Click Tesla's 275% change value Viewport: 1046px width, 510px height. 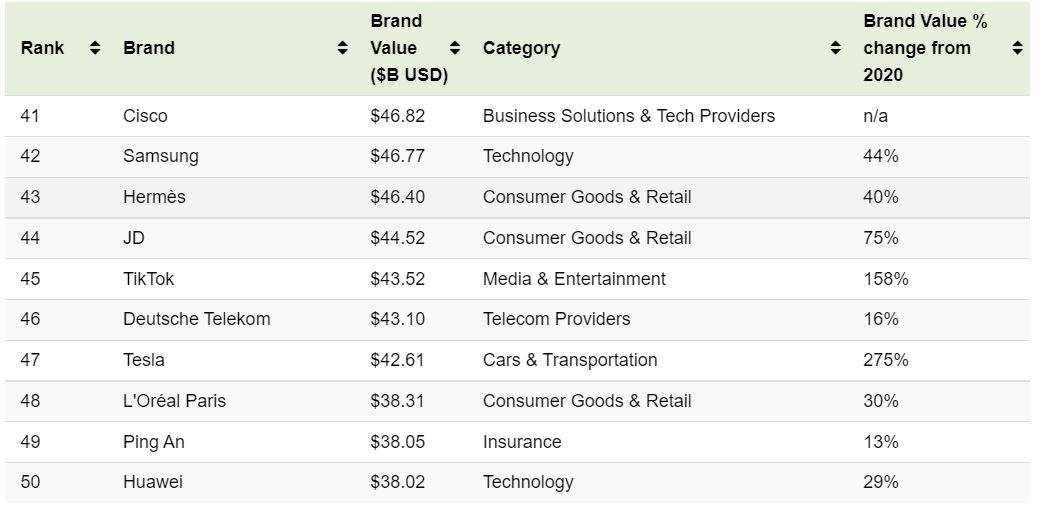click(x=886, y=360)
